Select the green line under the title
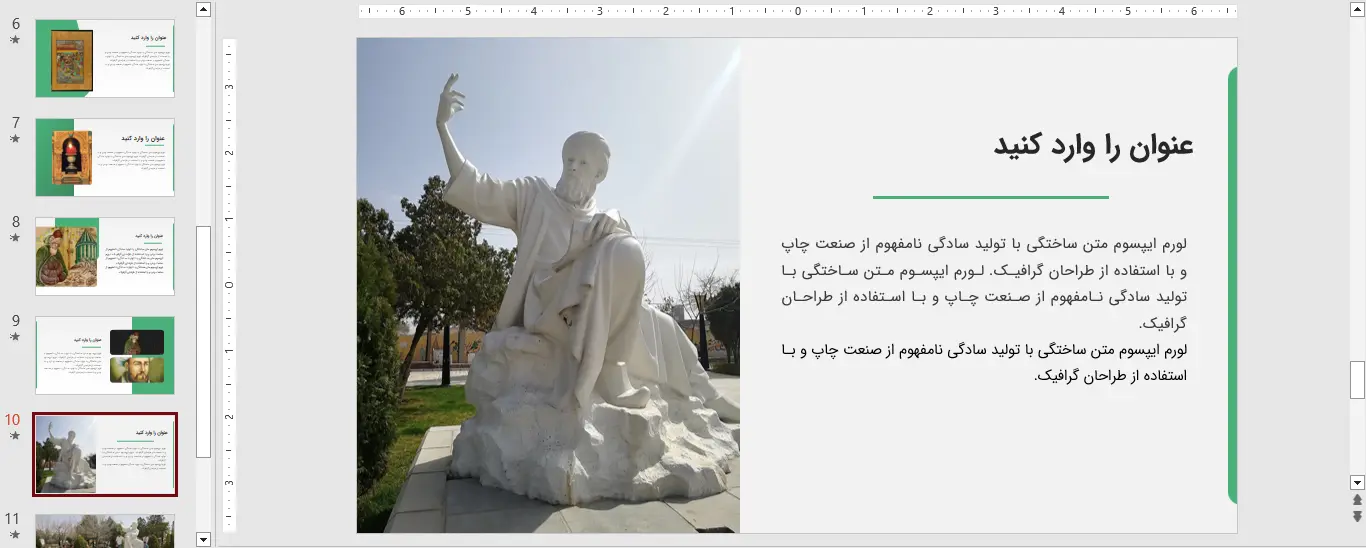 click(x=991, y=197)
